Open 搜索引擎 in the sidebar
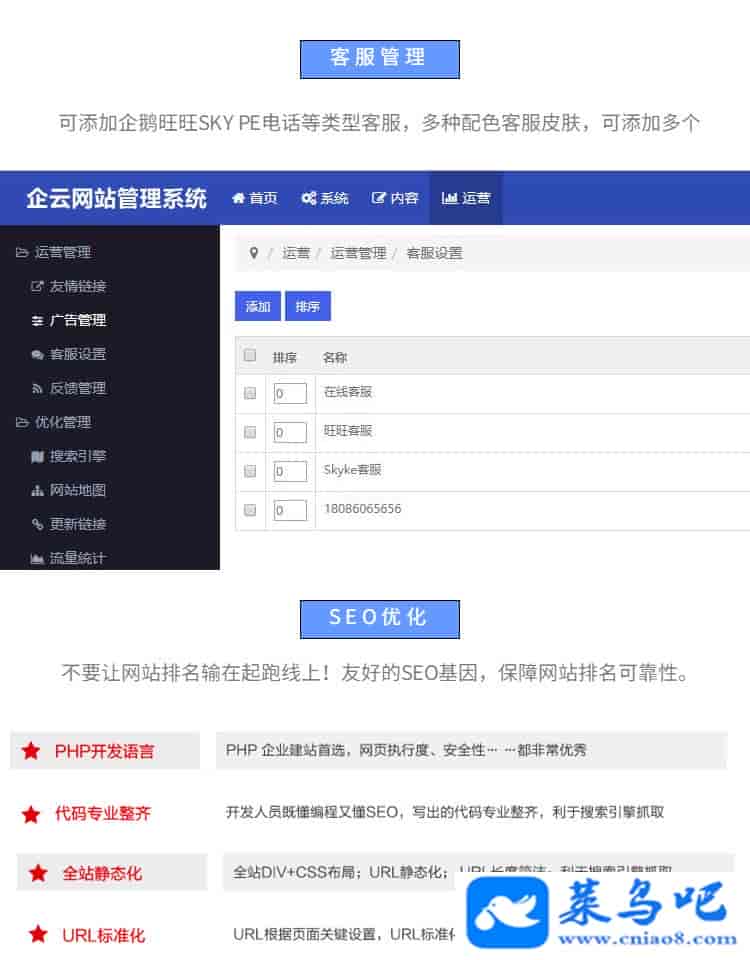Screen dimensions: 750x960 [x=77, y=456]
